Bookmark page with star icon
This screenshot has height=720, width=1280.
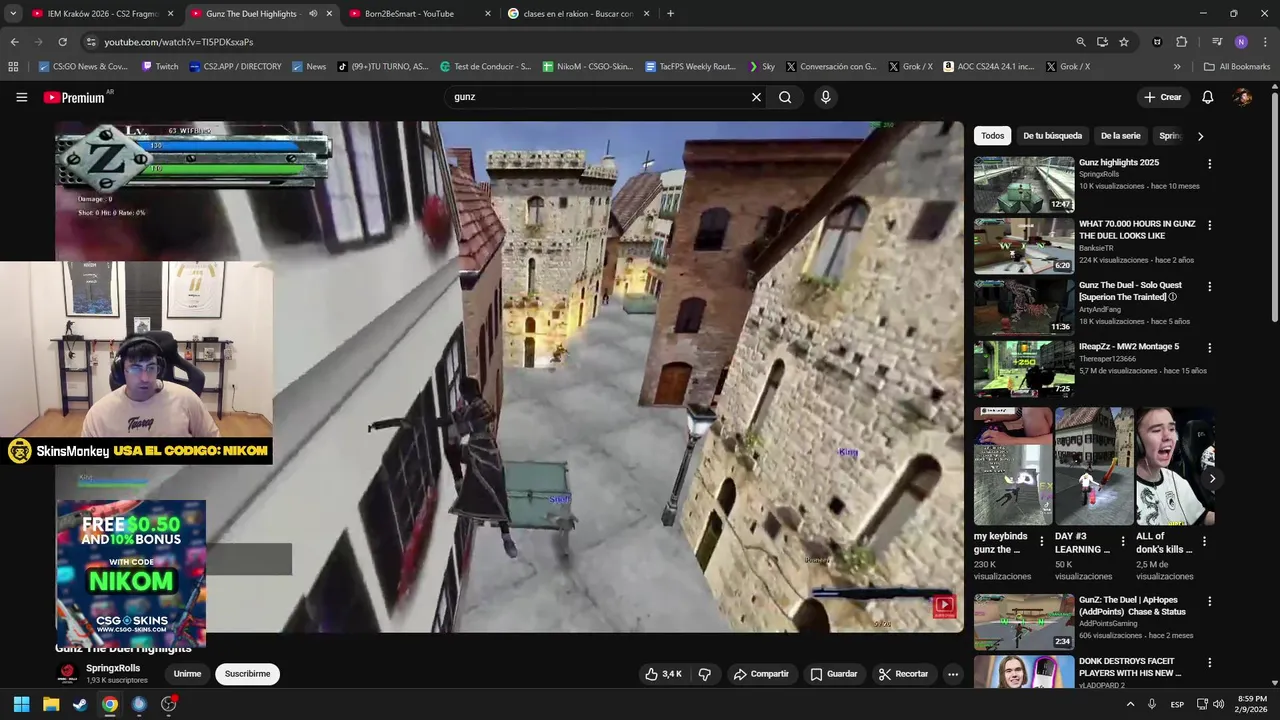click(x=1124, y=42)
